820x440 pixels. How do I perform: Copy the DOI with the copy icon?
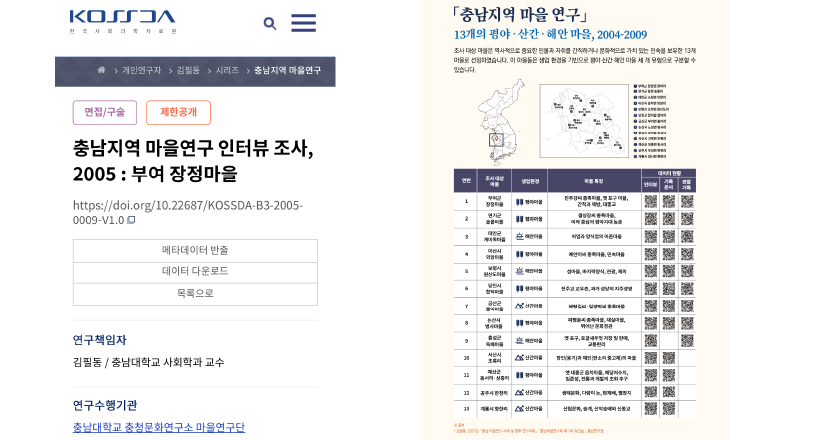[x=131, y=220]
